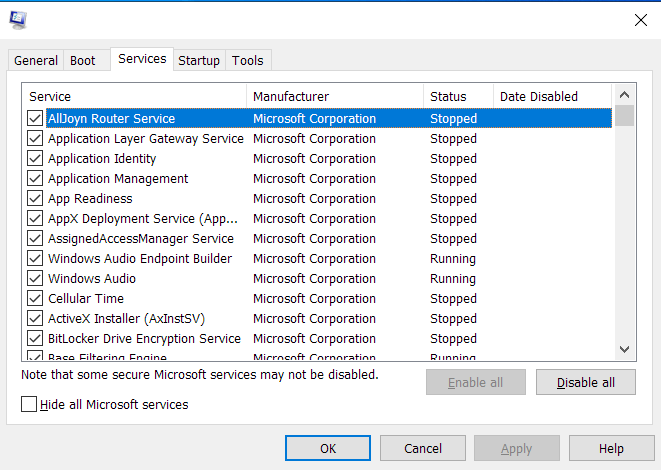This screenshot has width=661, height=470.
Task: Uncheck the AllJoyn Router Service checkbox
Action: click(x=35, y=119)
